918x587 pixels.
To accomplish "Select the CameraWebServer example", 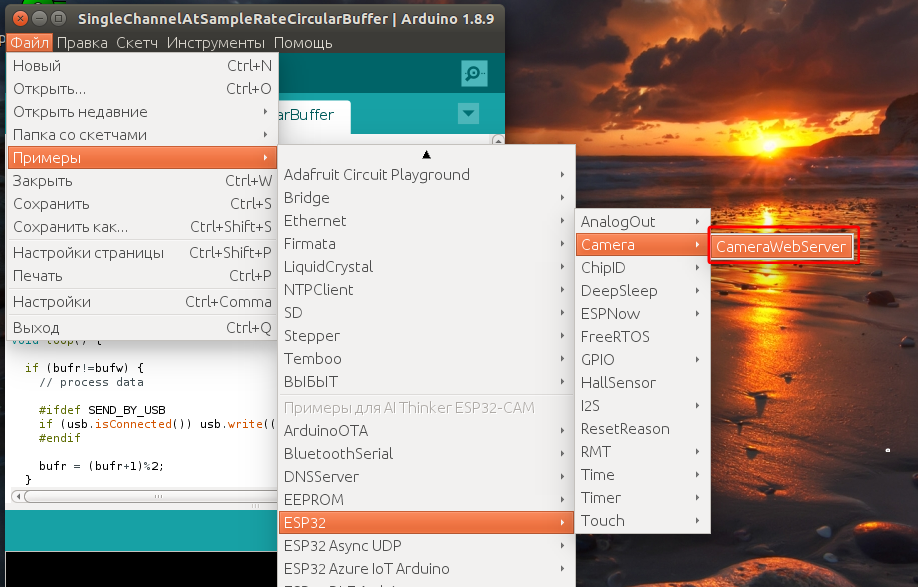I will tap(781, 246).
